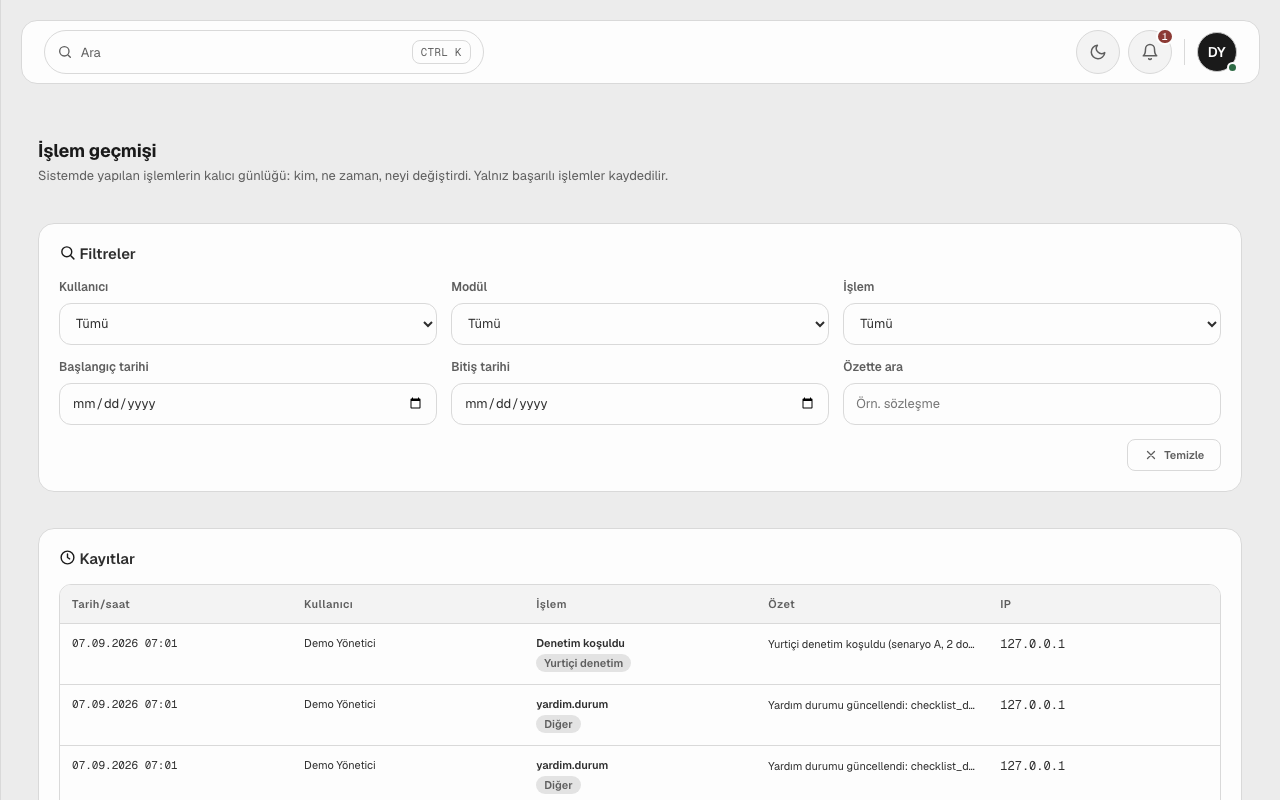This screenshot has width=1280, height=800.
Task: Click summary text Yurtiçi denetim koşuldu (senaryo A
Action: pos(871,644)
